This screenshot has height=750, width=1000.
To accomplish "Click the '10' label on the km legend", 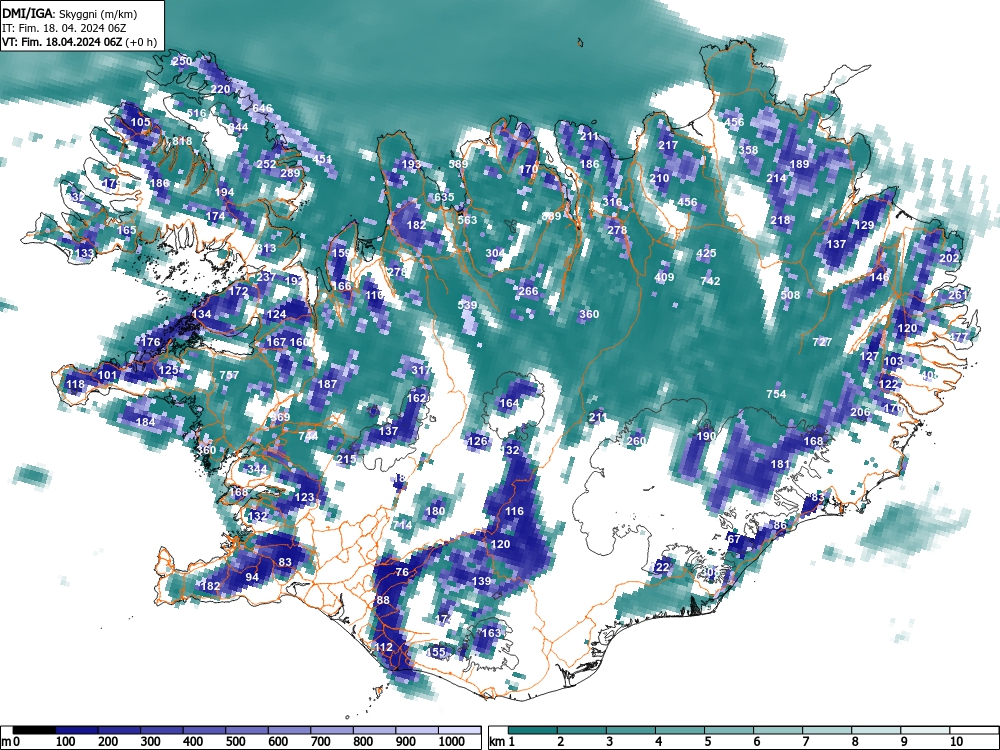I will click(x=955, y=742).
